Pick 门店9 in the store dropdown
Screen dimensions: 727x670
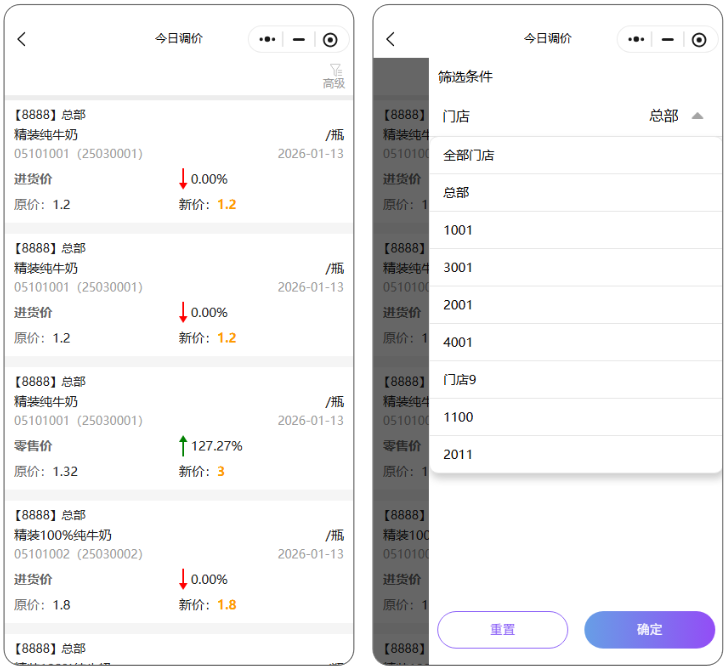point(460,379)
